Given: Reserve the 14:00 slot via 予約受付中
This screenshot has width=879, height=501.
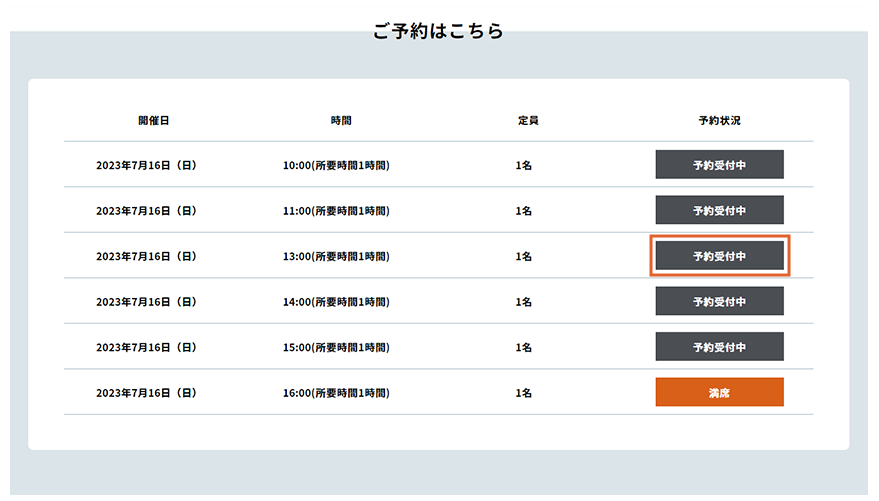Looking at the screenshot, I should point(719,301).
